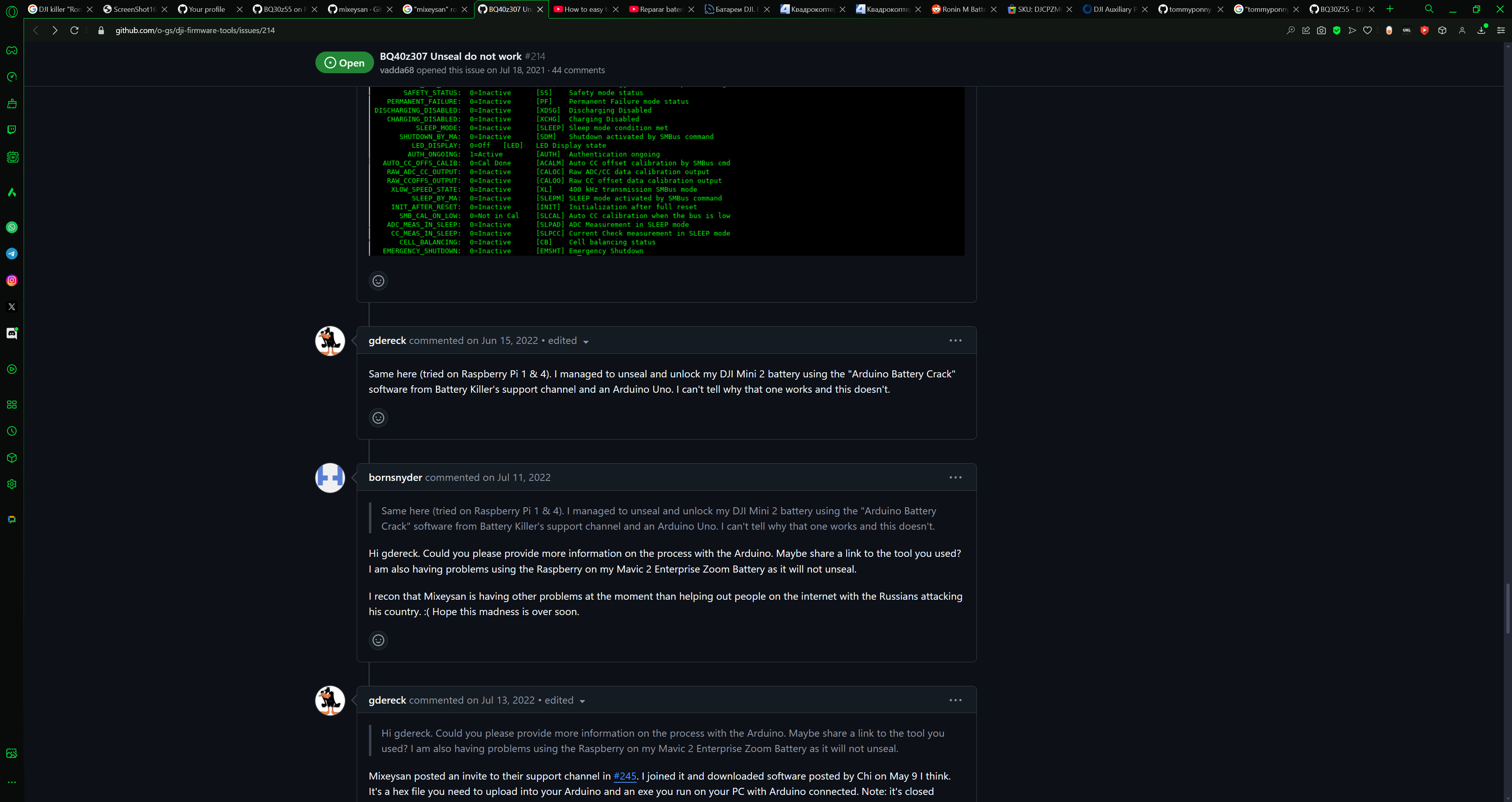This screenshot has width=1512, height=802.
Task: Open X (Twitter) panel in sidebar
Action: (12, 307)
